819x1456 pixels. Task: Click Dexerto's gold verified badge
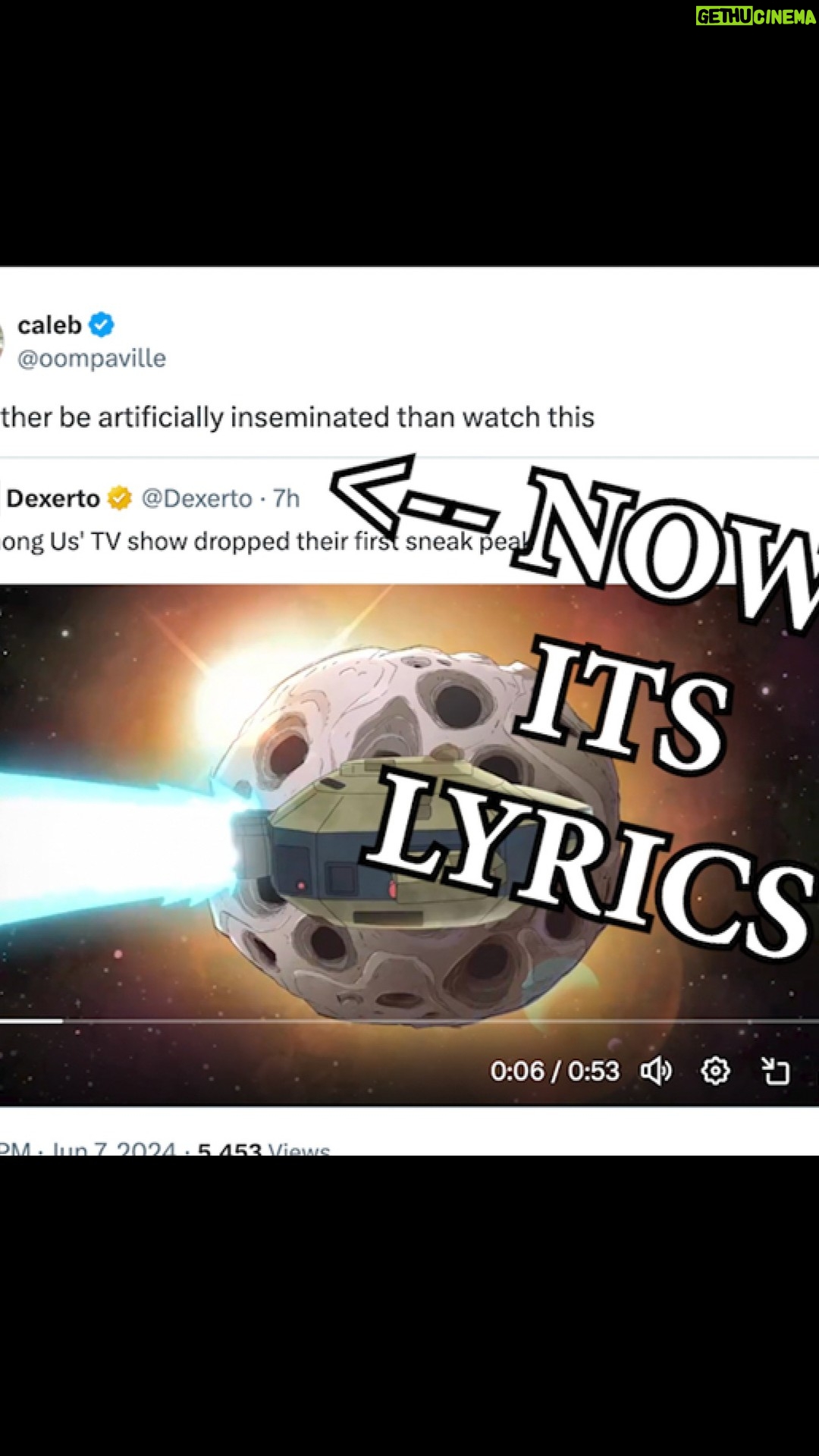pyautogui.click(x=120, y=498)
